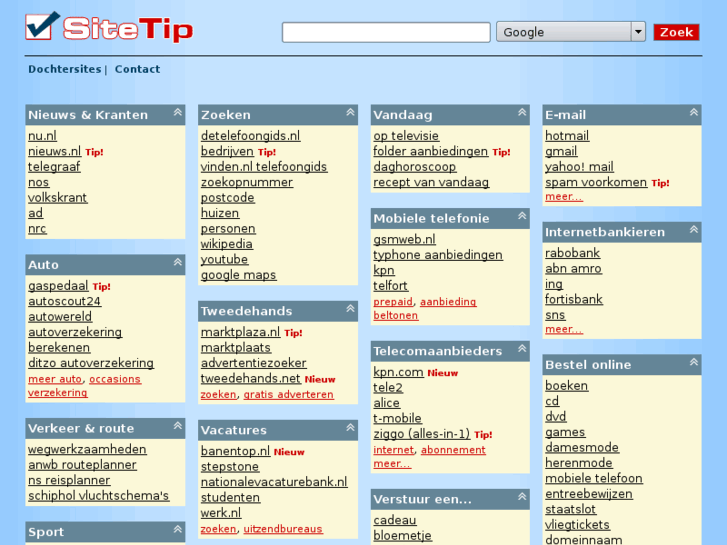The width and height of the screenshot is (727, 545).
Task: Open the gaspedaal link
Action: coord(58,286)
